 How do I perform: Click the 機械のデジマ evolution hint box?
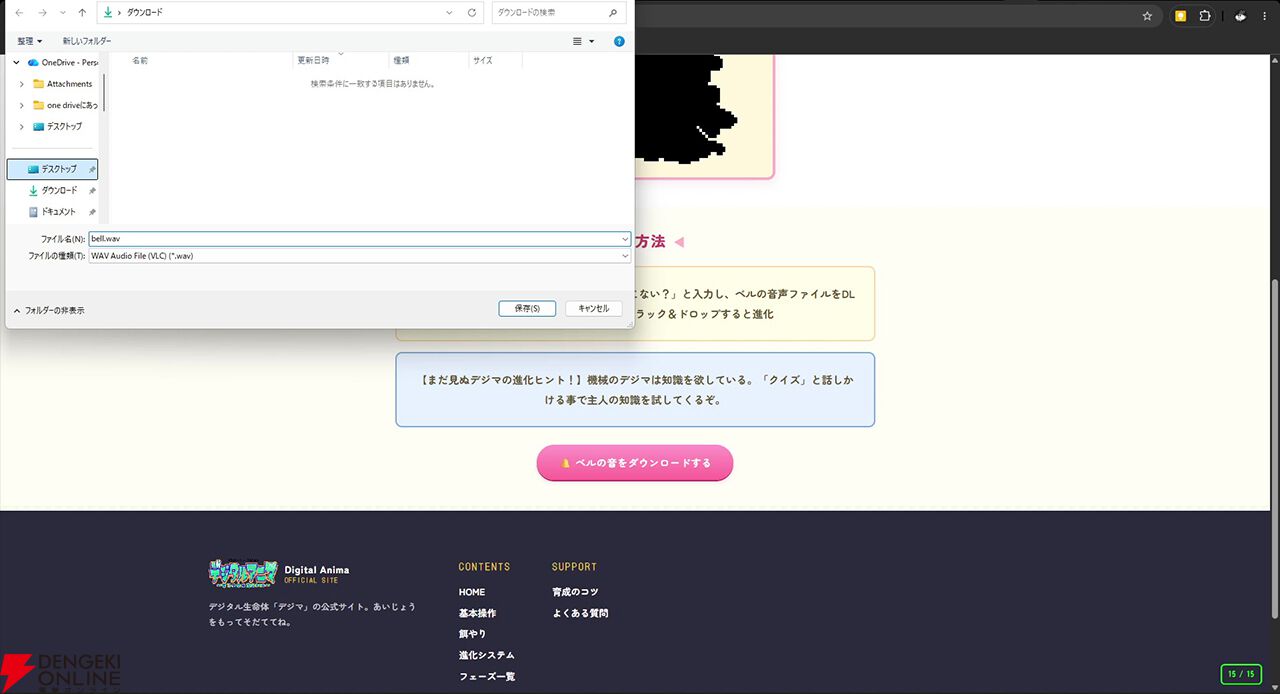(x=635, y=389)
